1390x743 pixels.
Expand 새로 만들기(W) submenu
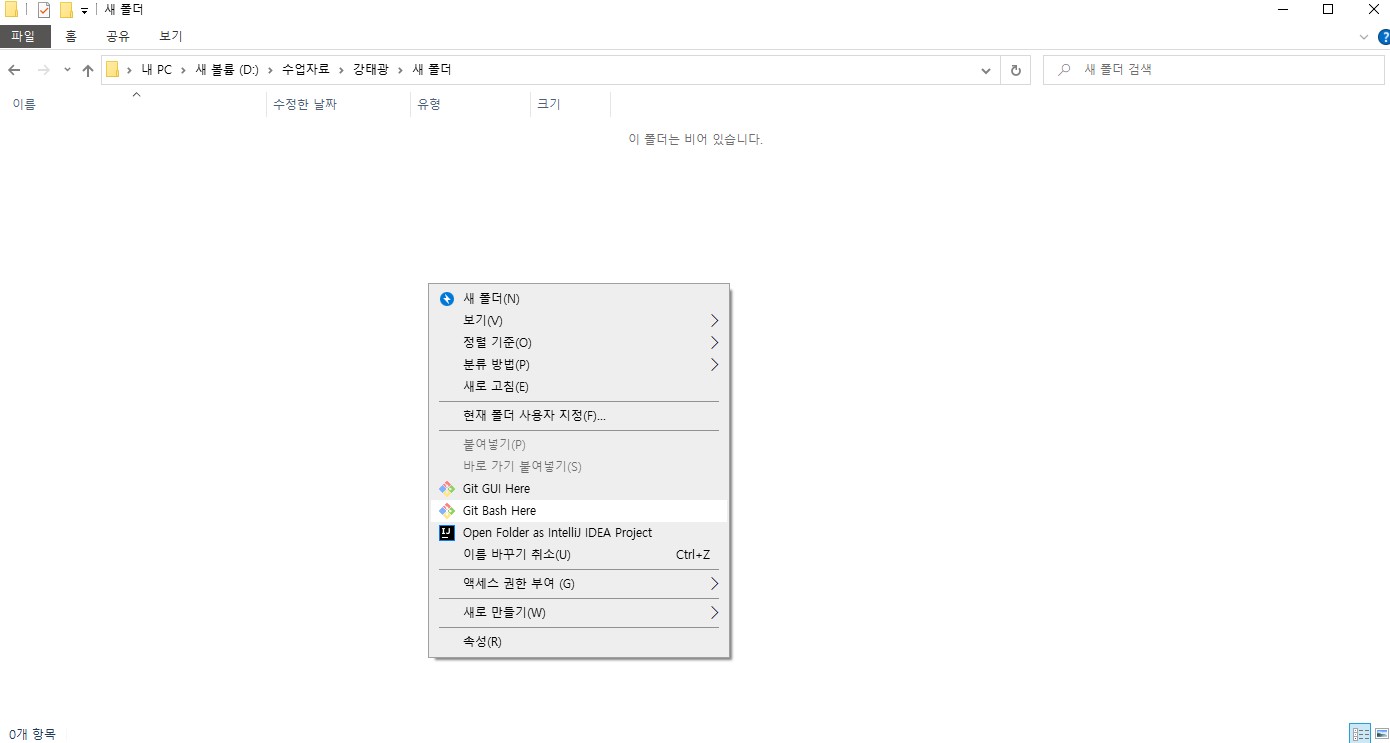point(579,612)
